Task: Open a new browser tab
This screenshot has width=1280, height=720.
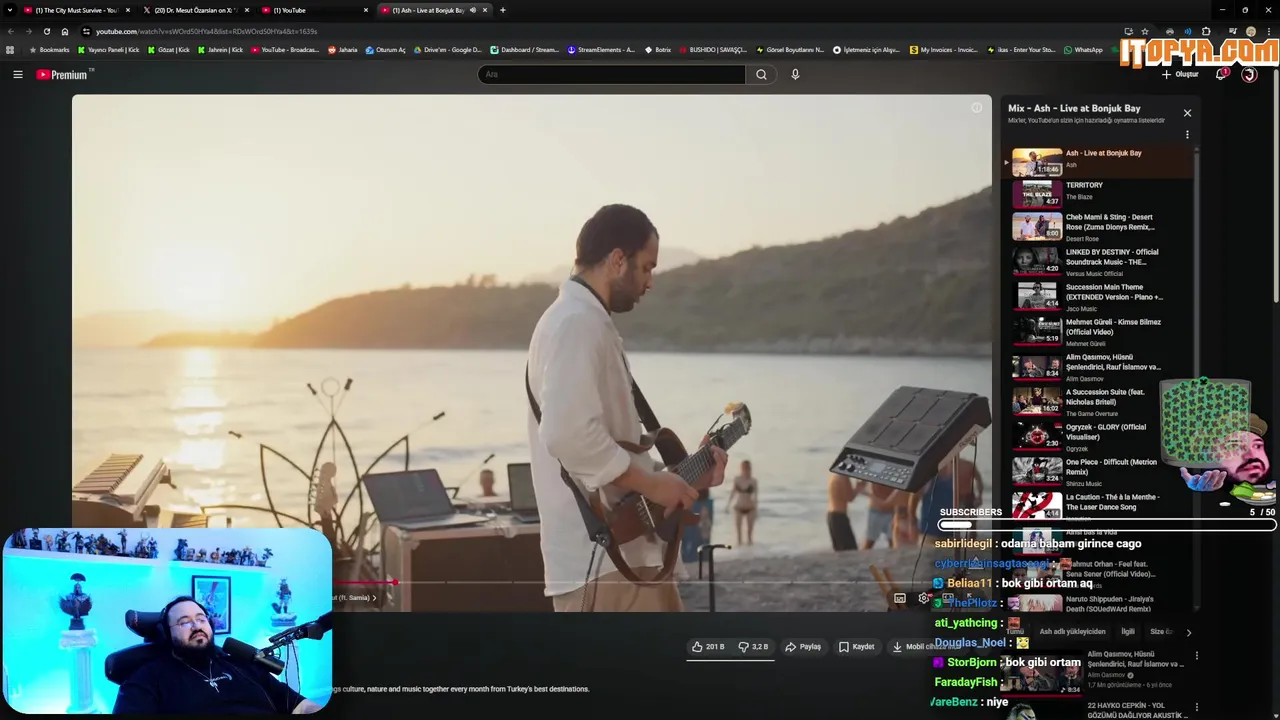Action: click(x=502, y=10)
